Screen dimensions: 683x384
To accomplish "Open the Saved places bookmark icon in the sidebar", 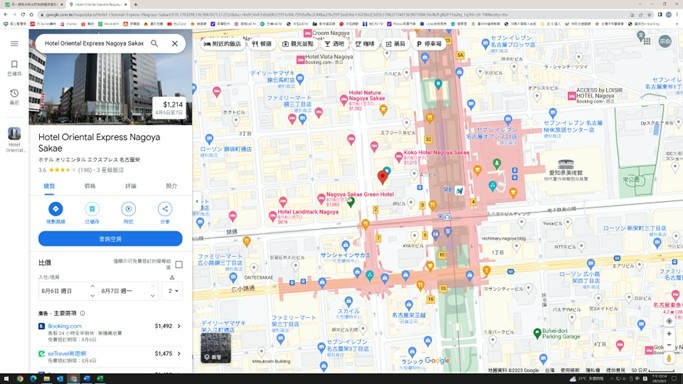I will pyautogui.click(x=14, y=64).
